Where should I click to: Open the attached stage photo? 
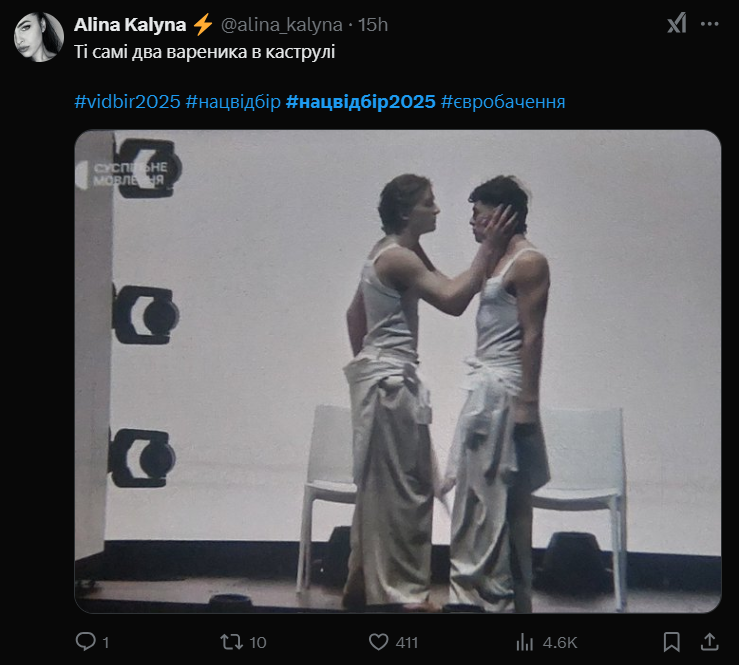point(398,371)
